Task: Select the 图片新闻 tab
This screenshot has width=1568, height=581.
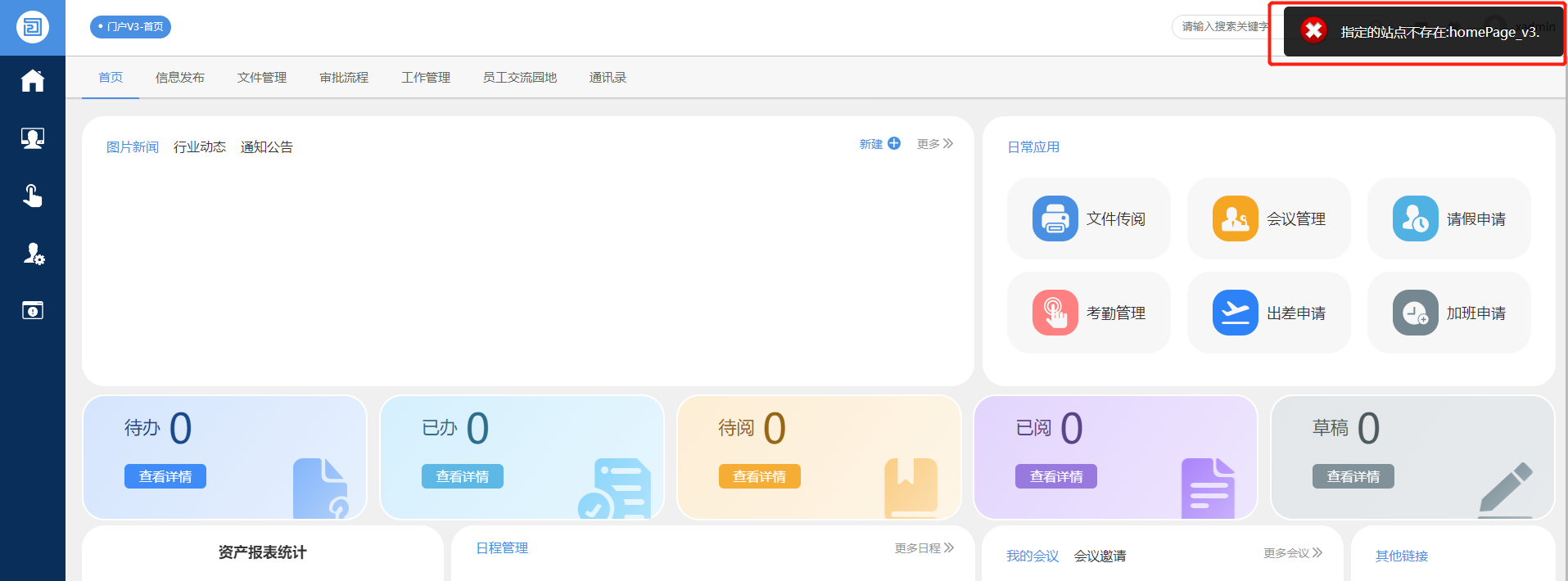Action: [x=133, y=146]
